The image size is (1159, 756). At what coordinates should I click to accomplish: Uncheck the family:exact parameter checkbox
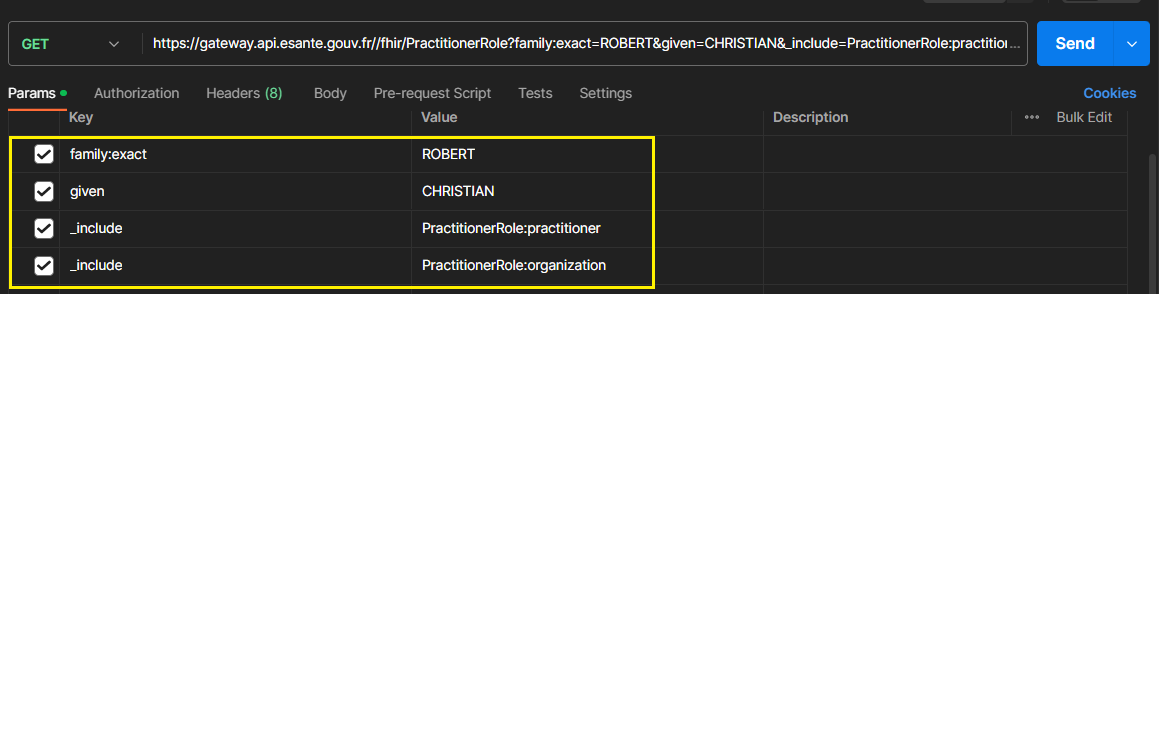pos(44,154)
